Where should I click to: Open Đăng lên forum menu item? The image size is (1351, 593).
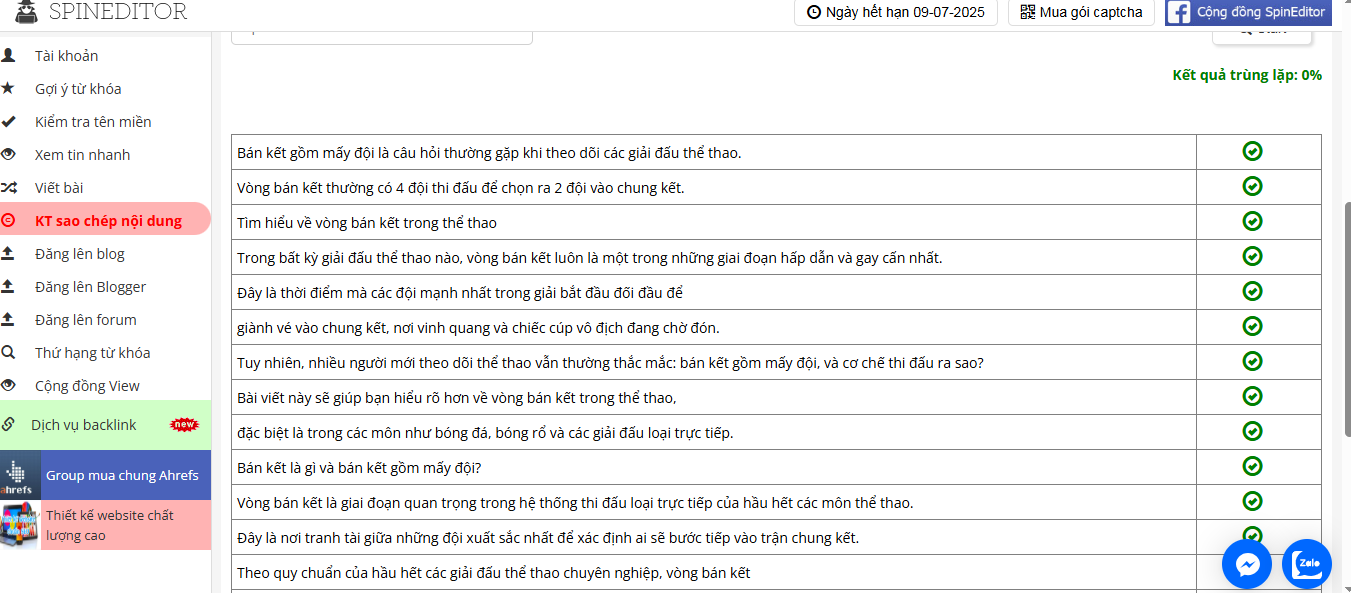coord(105,319)
